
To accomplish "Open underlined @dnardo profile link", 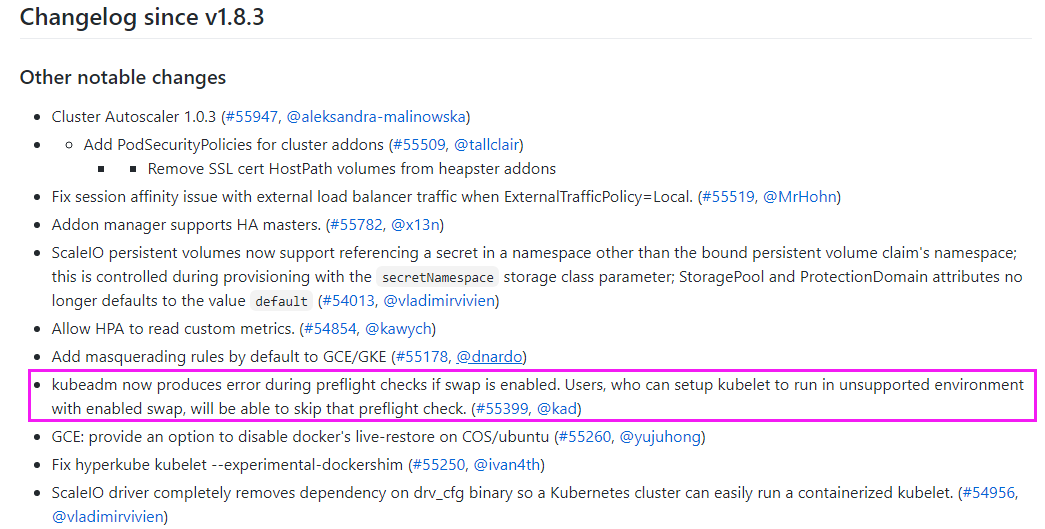I will click(489, 356).
